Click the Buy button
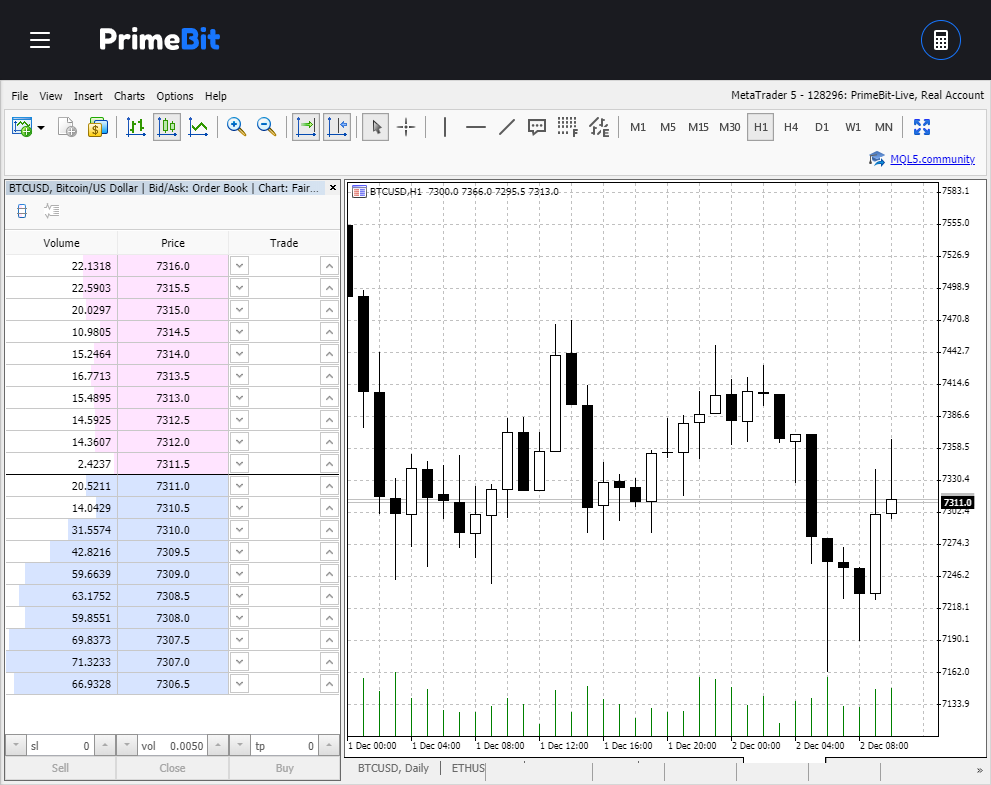Viewport: 991px width, 785px height. click(284, 768)
